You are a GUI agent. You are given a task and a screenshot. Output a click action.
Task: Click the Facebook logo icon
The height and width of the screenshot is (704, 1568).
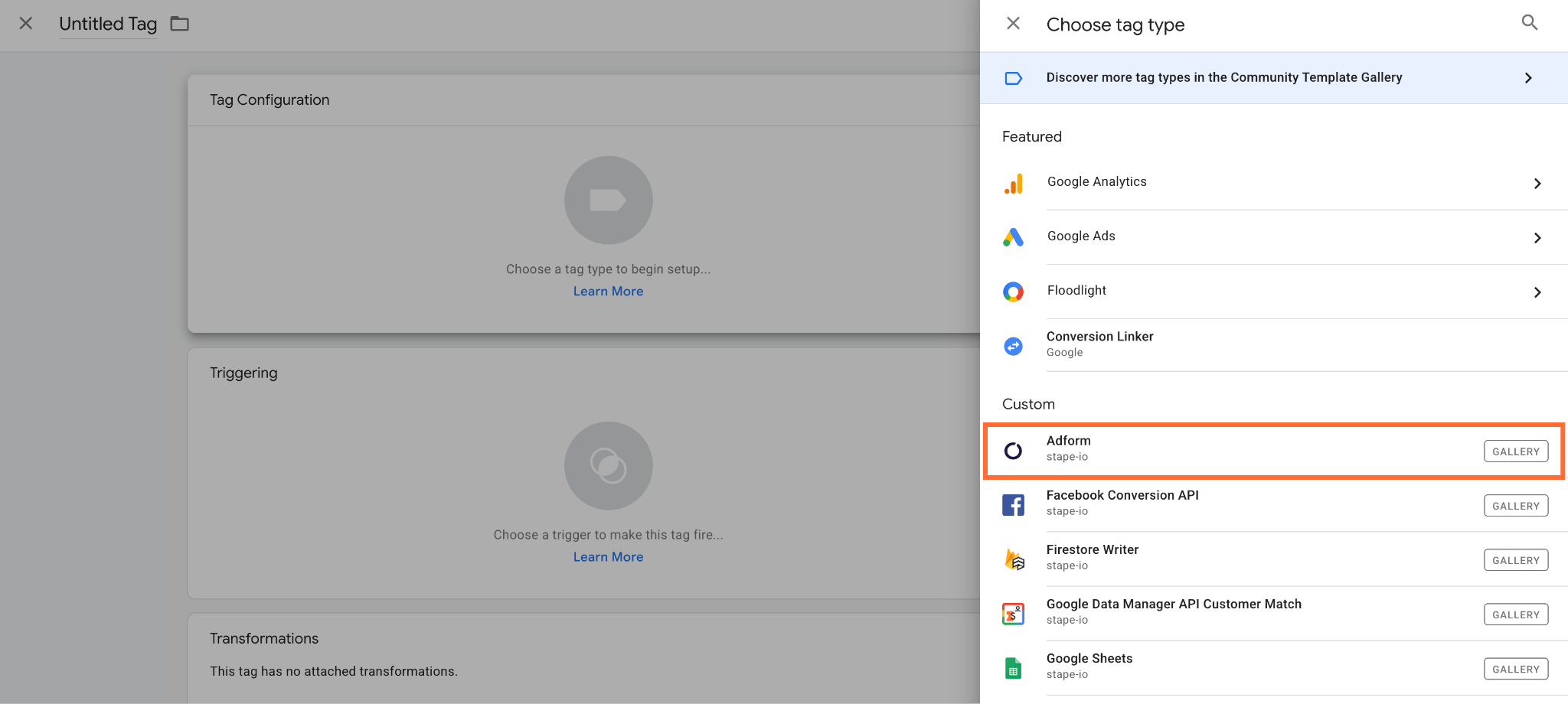point(1013,505)
